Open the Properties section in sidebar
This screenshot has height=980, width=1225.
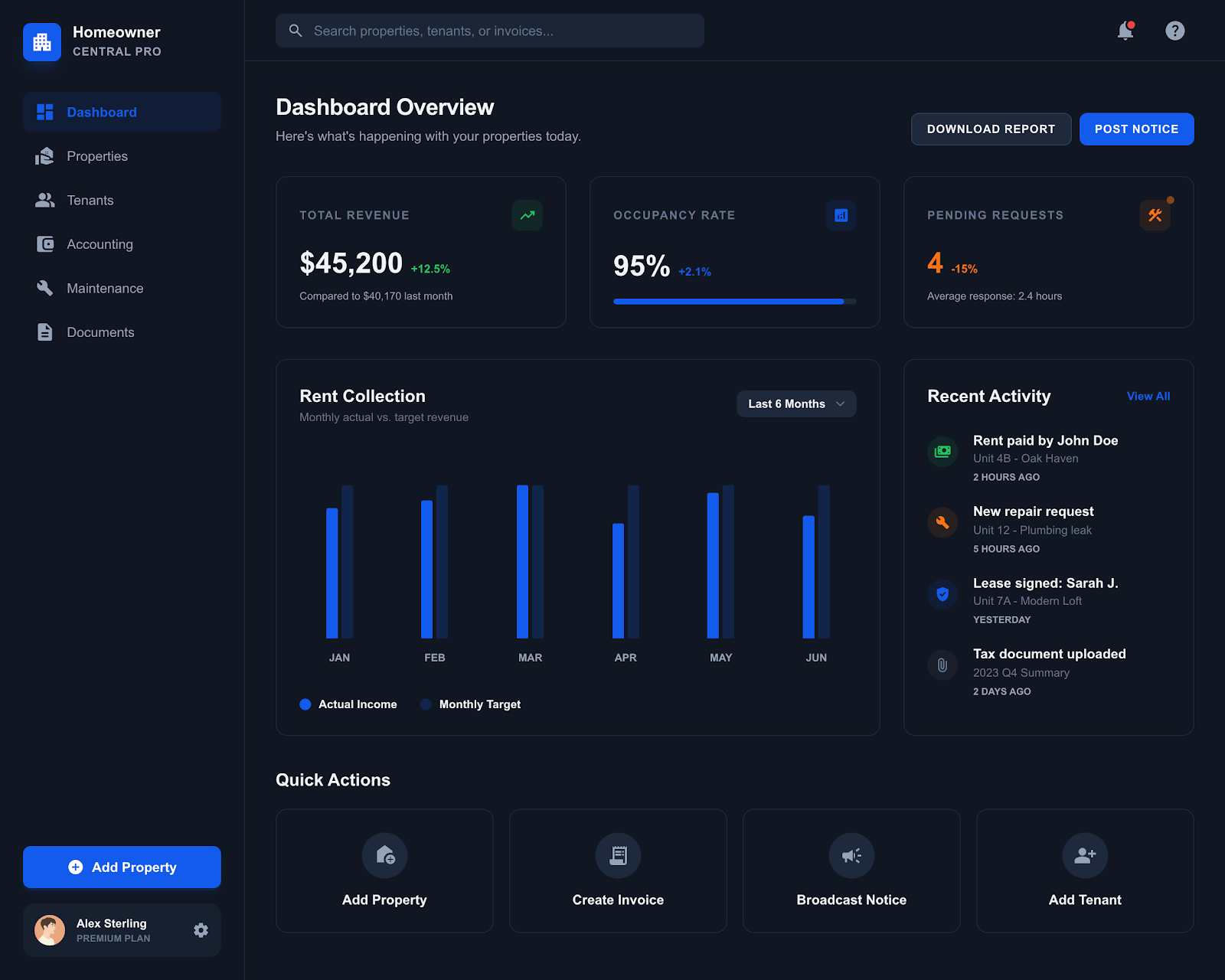tap(96, 155)
